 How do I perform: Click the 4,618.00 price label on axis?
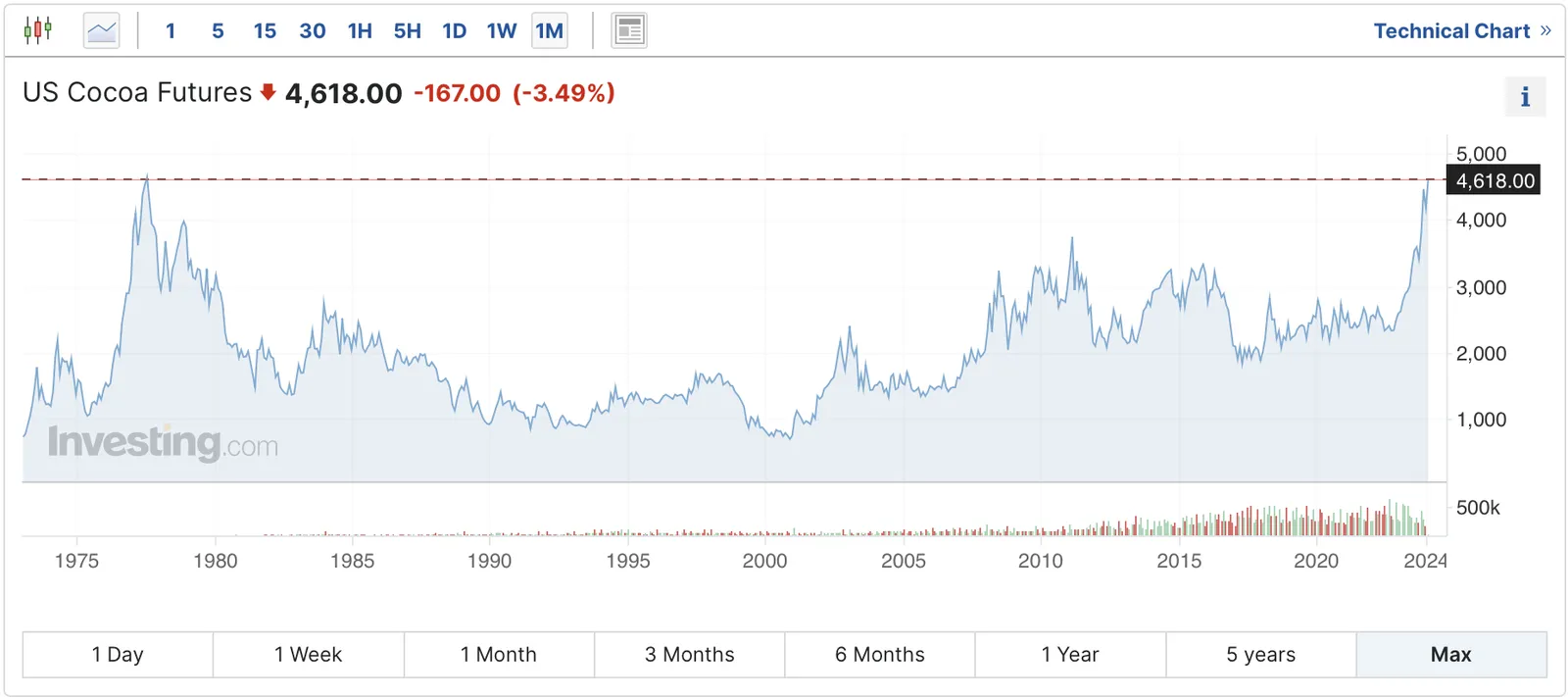(1494, 180)
